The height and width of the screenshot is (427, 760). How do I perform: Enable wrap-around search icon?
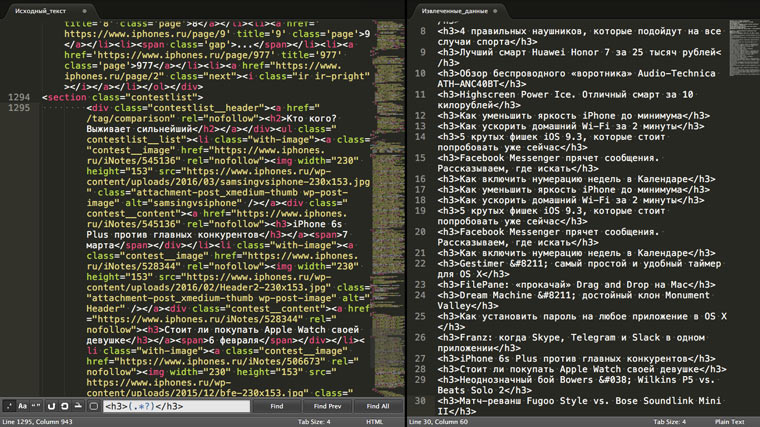pos(51,406)
